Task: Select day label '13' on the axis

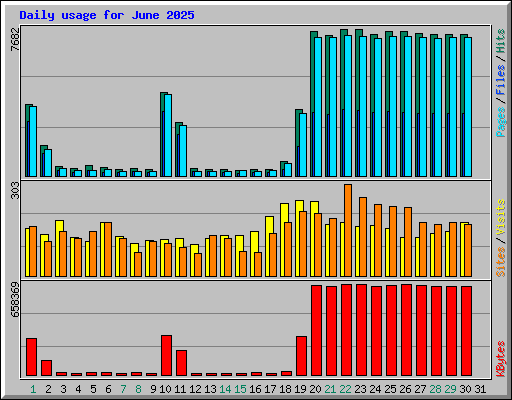Action: (x=210, y=389)
